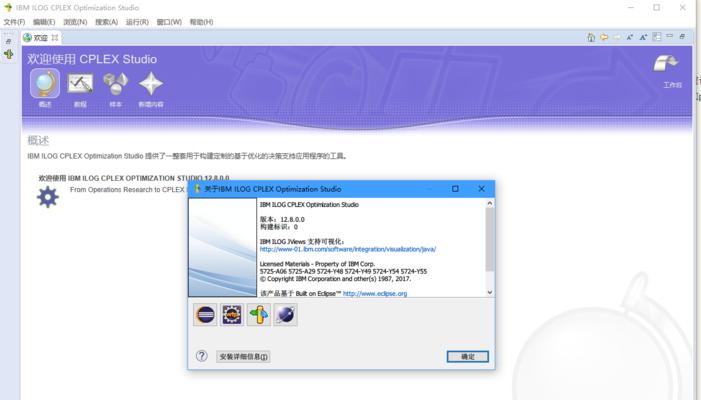Open the Tutorials icon with pencil and chart
Image resolution: width=701 pixels, height=400 pixels.
[80, 84]
